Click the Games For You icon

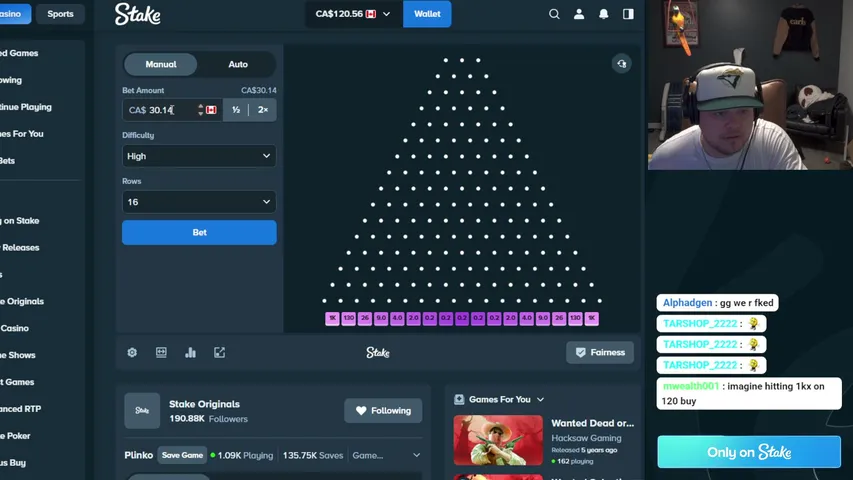pos(459,399)
